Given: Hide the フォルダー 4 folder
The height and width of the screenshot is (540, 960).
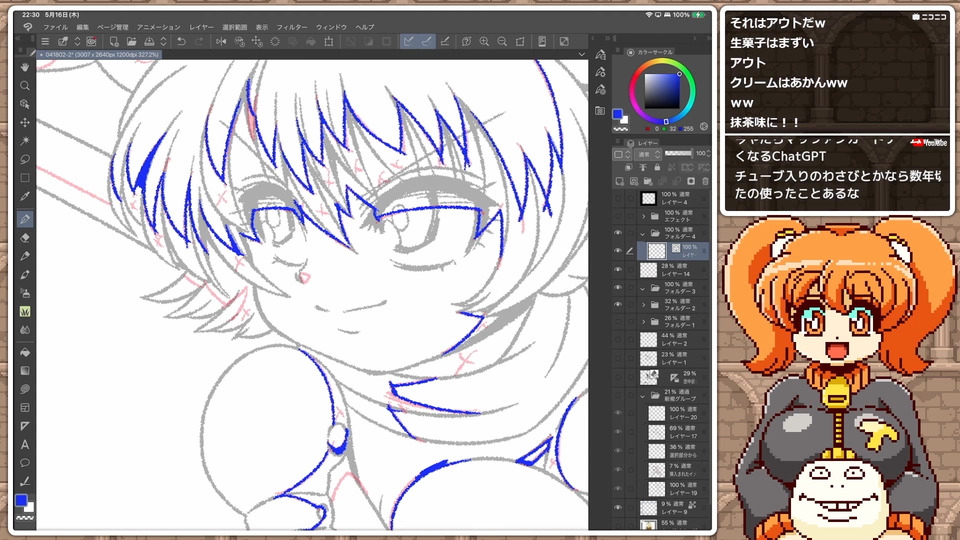Looking at the screenshot, I should pos(618,233).
